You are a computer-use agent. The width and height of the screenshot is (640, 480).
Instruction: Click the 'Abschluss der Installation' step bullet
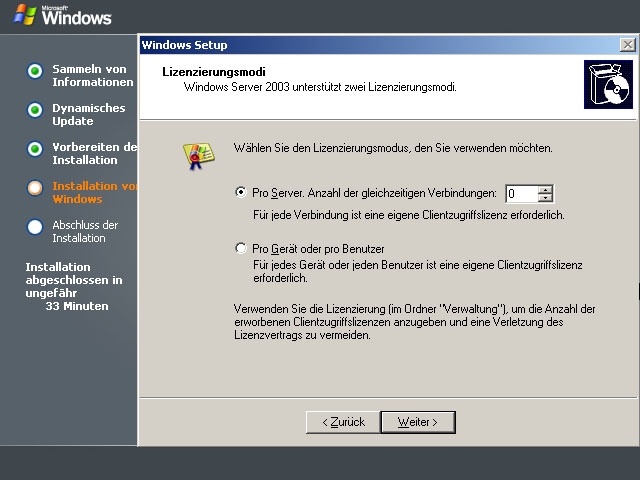click(35, 227)
